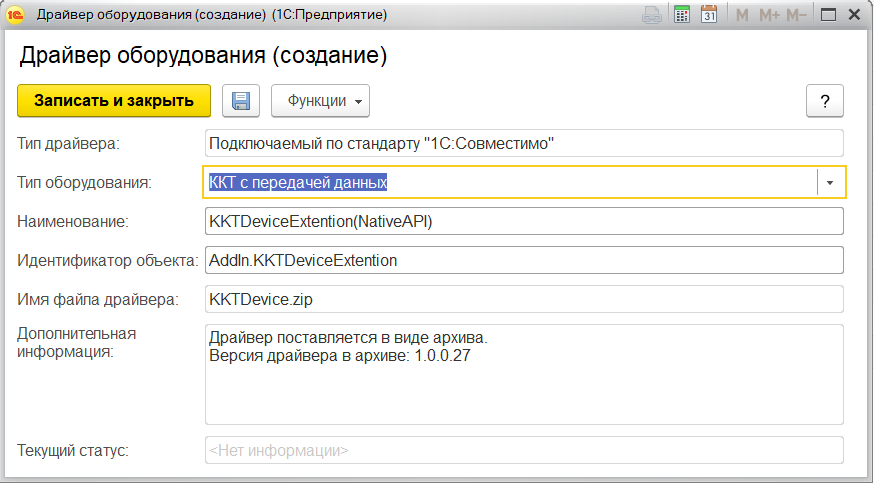Click the Тип оборудования field text
The width and height of the screenshot is (874, 483).
coord(298,182)
